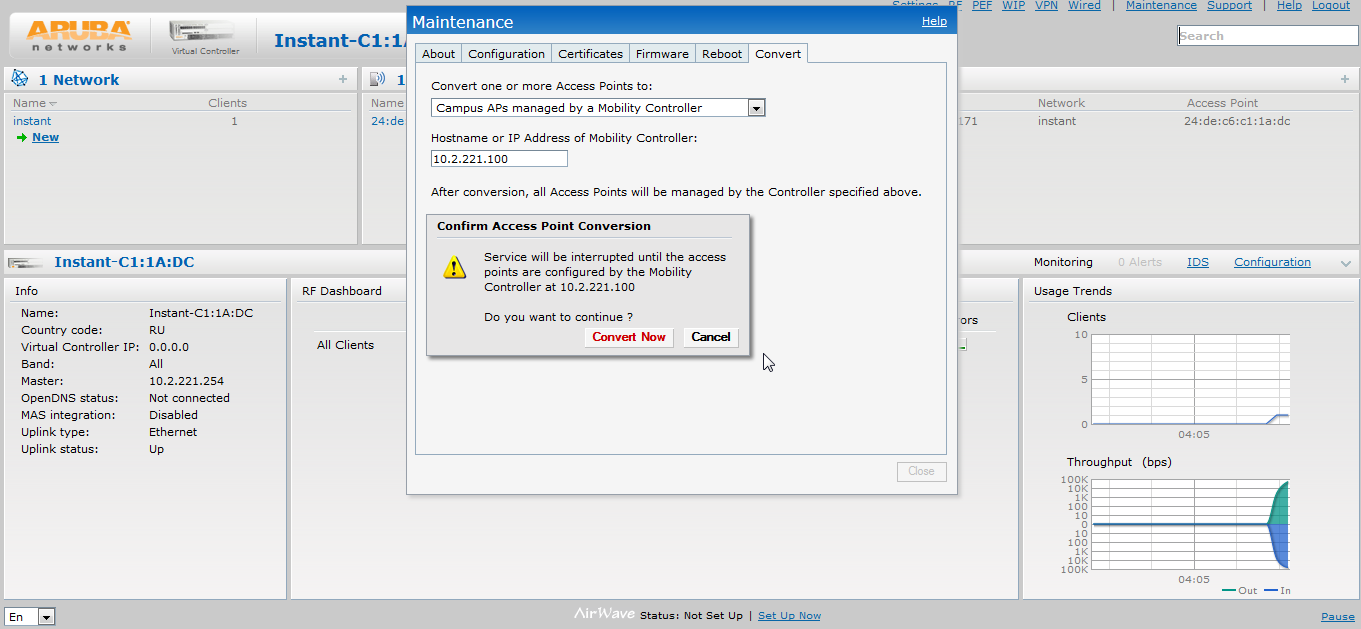
Task: Click the yellow warning triangle icon
Action: [455, 267]
